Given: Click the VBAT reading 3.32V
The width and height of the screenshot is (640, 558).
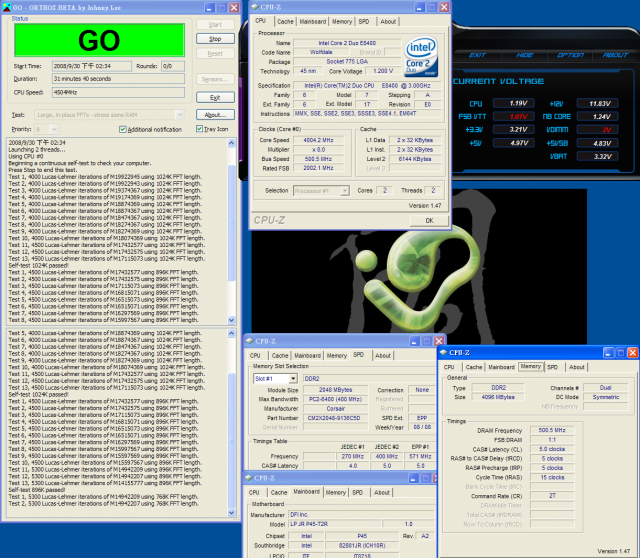Looking at the screenshot, I should 598,156.
